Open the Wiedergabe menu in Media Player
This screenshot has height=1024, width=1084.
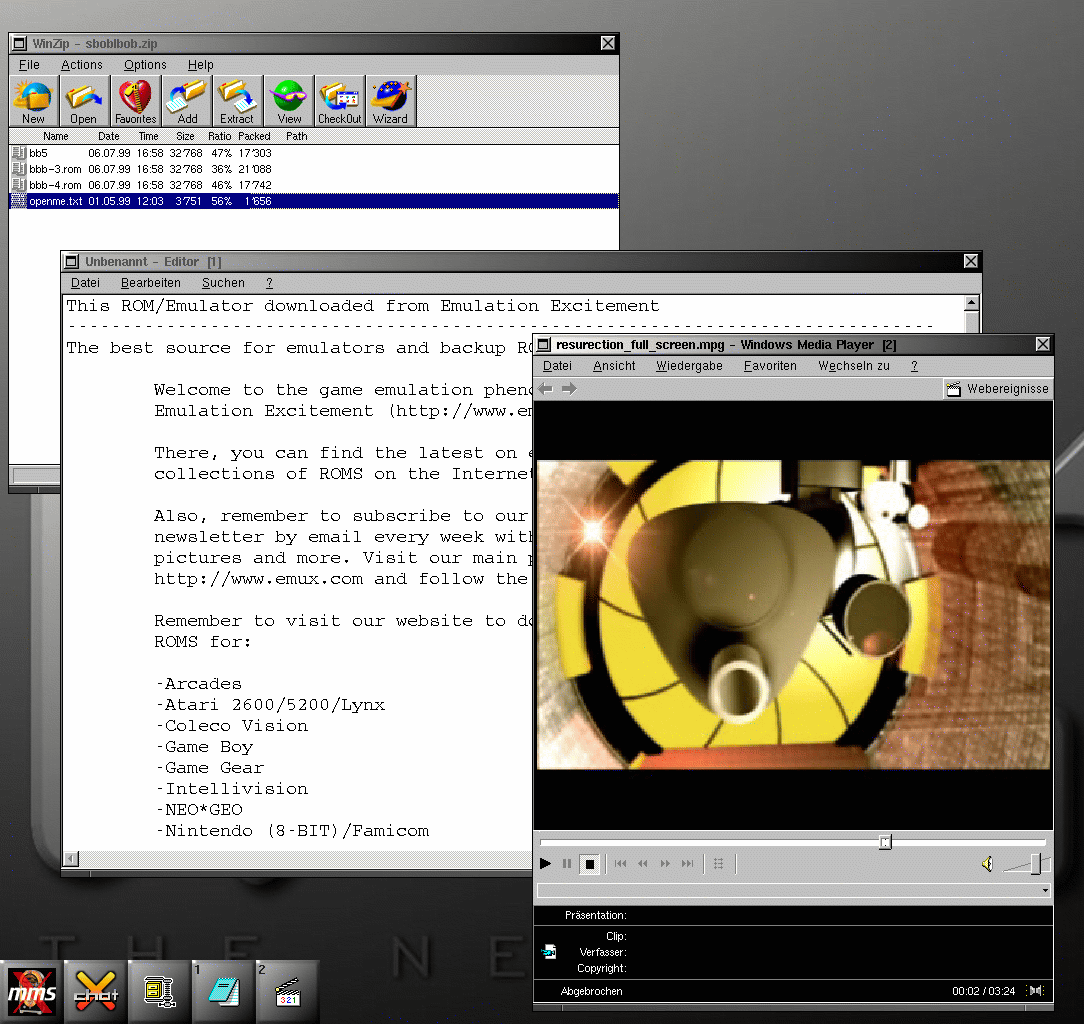[689, 366]
